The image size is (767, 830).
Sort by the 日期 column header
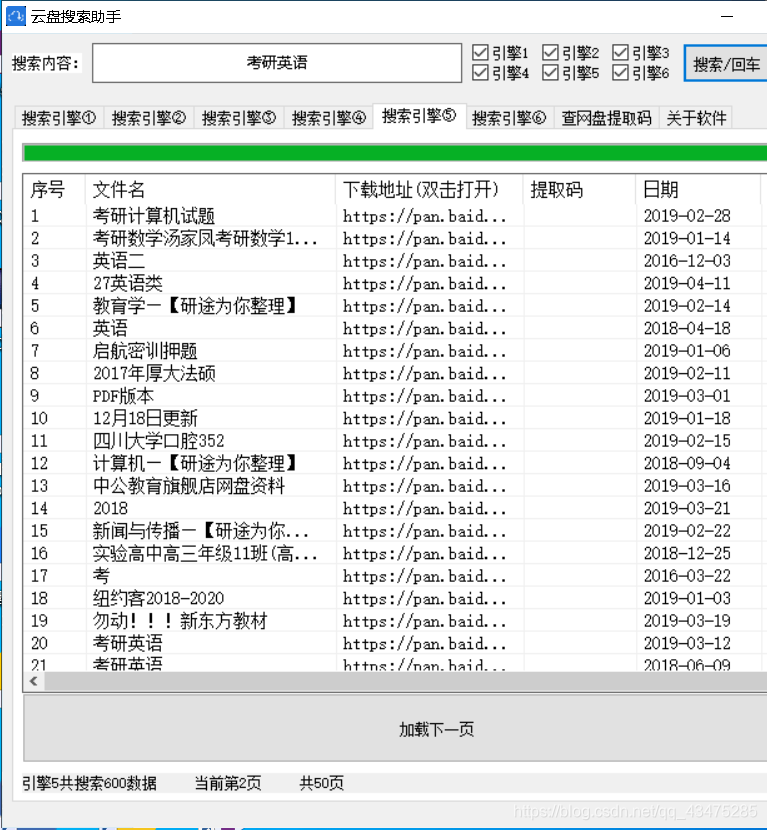(x=698, y=189)
